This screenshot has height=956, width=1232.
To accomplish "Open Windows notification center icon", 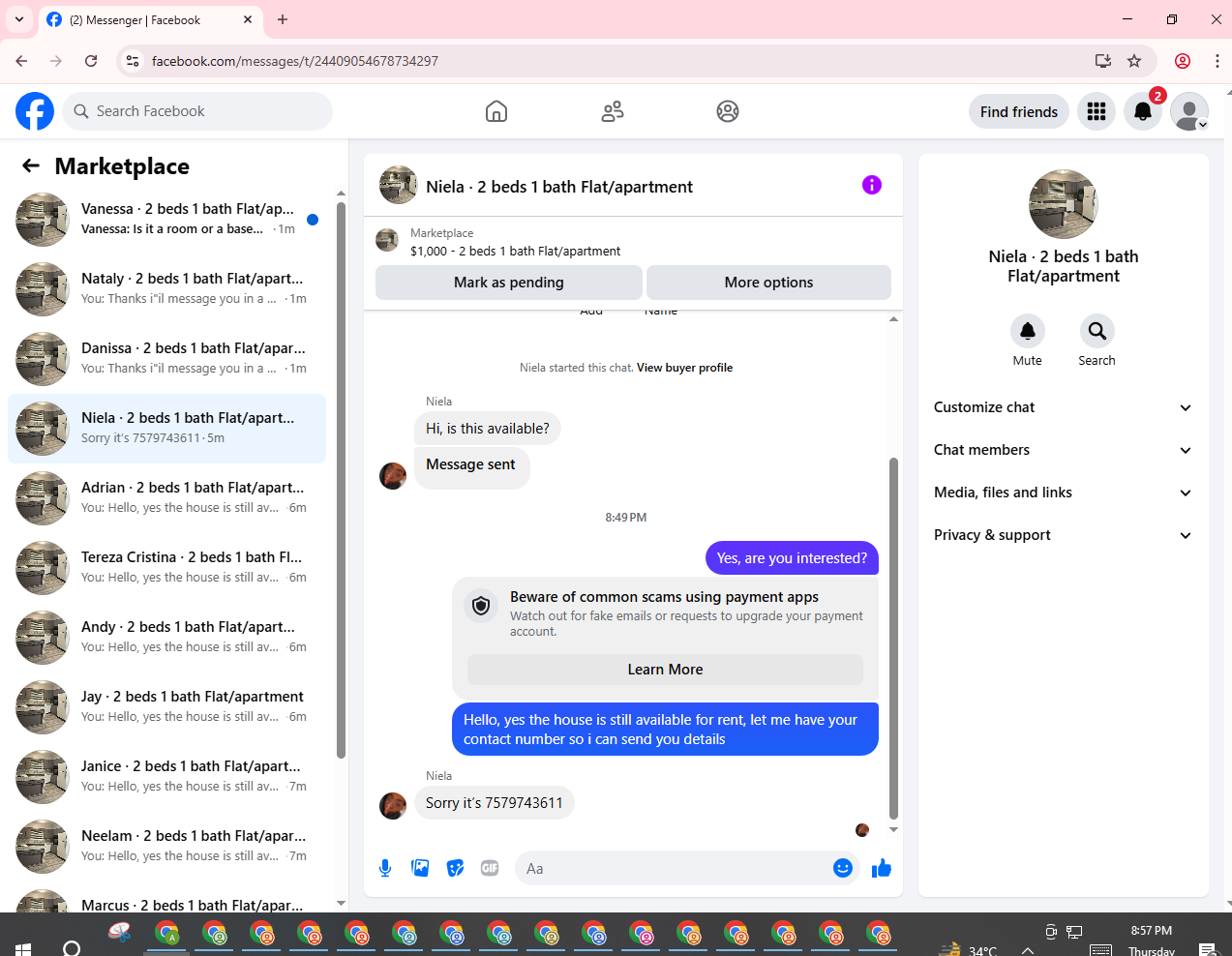I will click(x=1207, y=949).
